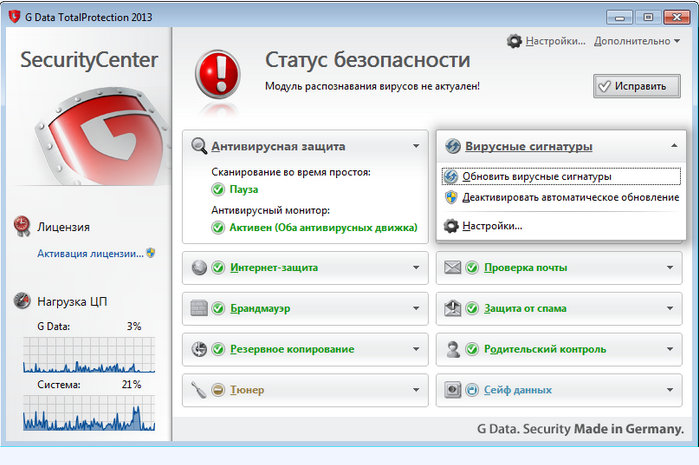Click the Исправить button
Image resolution: width=699 pixels, height=465 pixels.
tap(637, 86)
